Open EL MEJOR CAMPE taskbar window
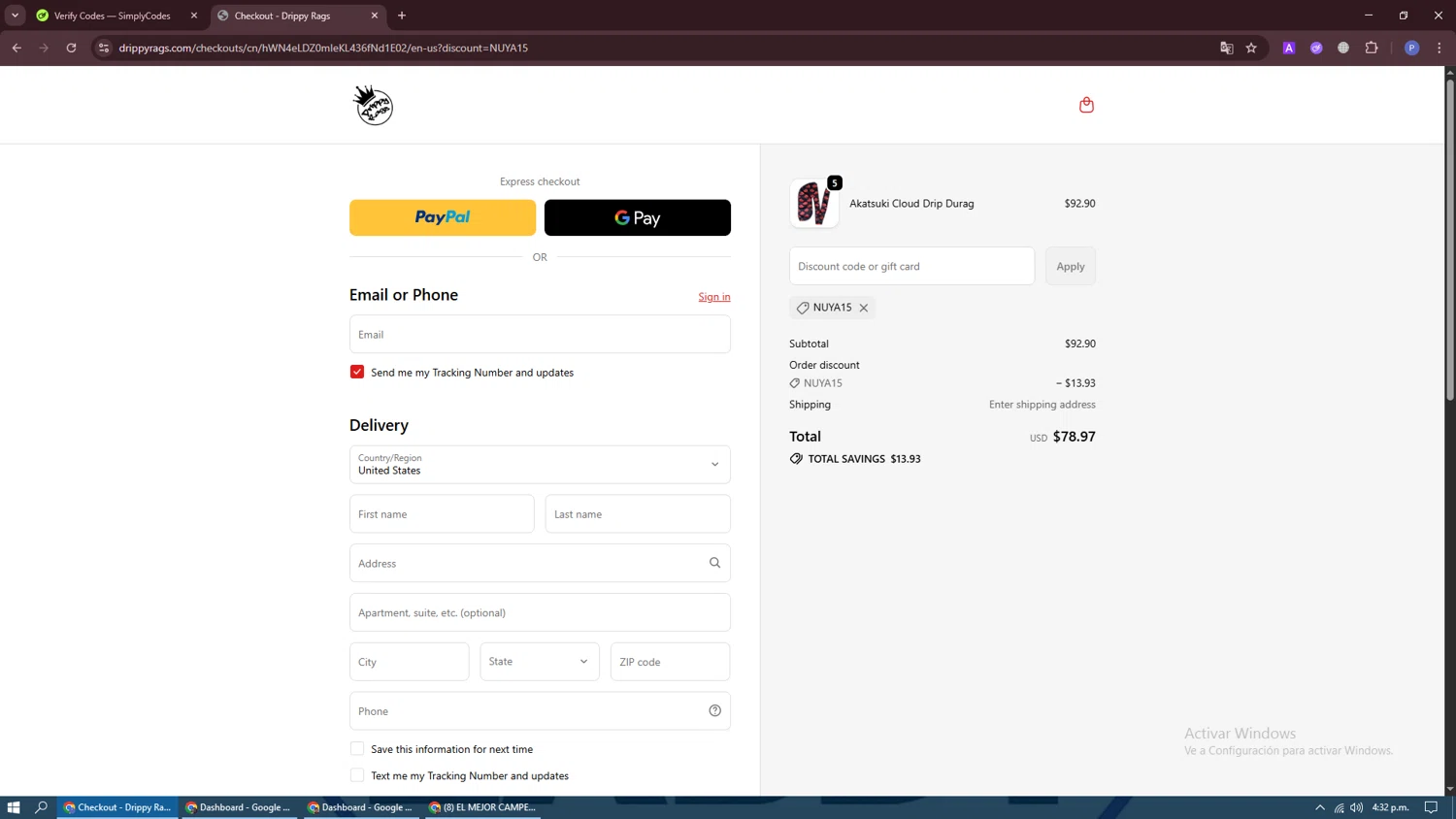 coord(483,807)
